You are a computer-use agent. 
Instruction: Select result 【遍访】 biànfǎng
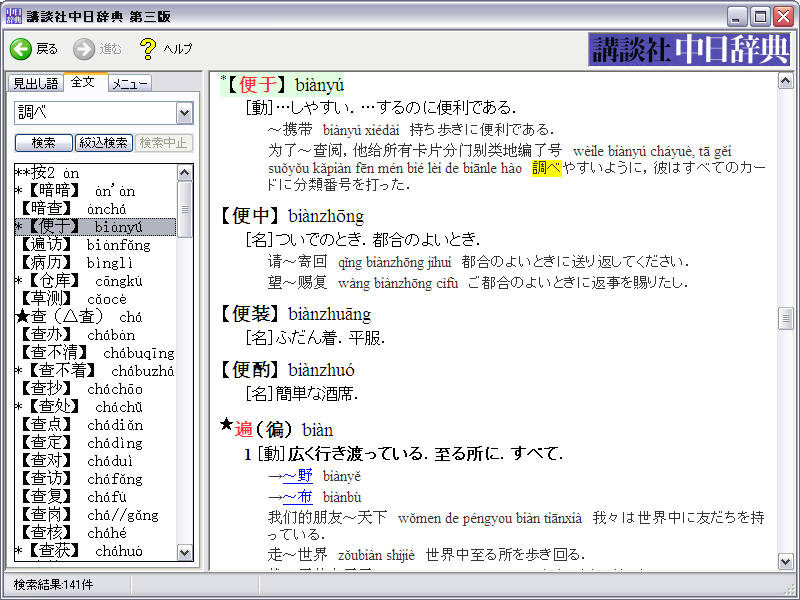pyautogui.click(x=95, y=245)
